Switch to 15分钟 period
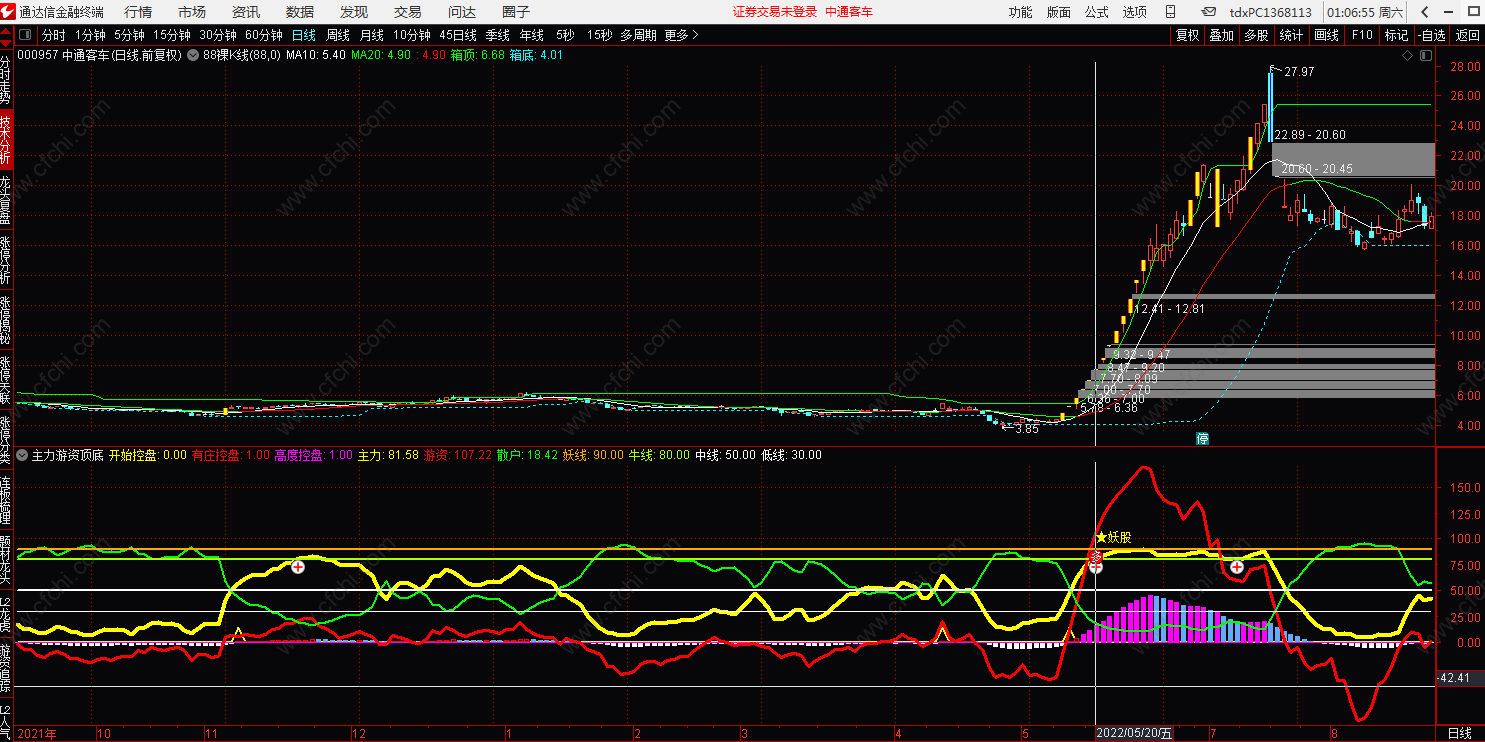The height and width of the screenshot is (742, 1485). [x=172, y=35]
